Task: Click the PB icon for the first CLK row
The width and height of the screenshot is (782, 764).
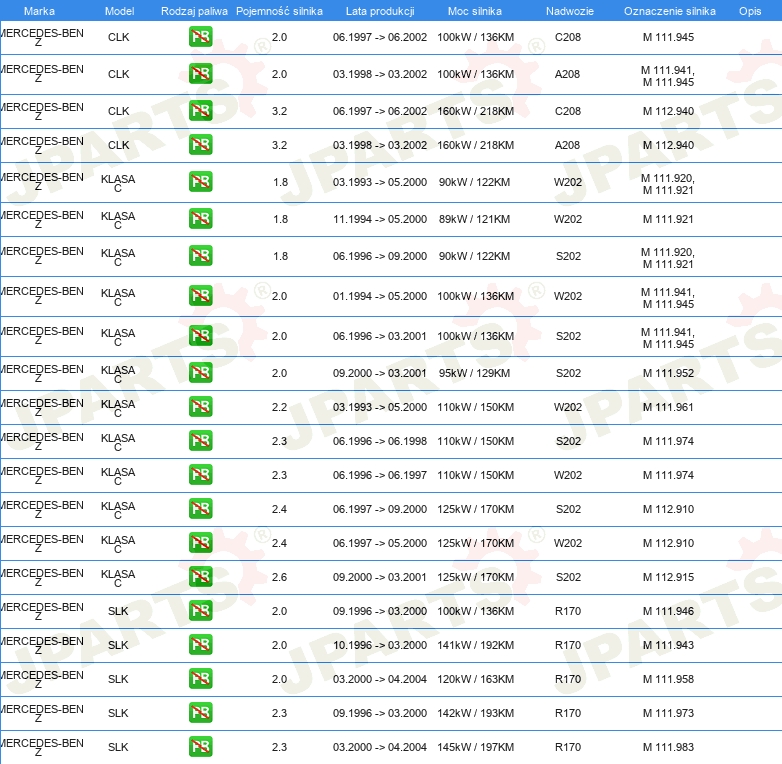Action: click(x=200, y=37)
